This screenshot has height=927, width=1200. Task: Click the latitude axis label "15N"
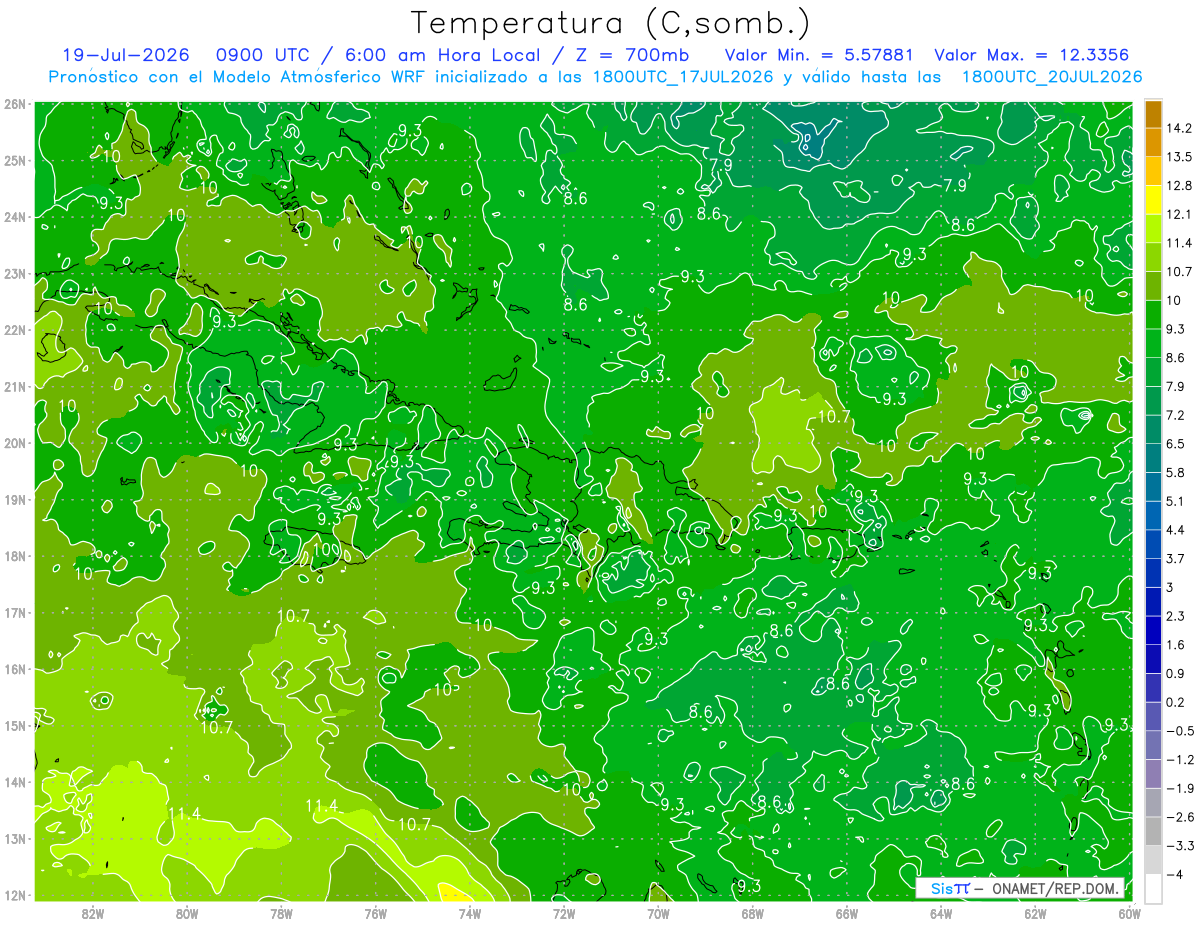coord(14,725)
